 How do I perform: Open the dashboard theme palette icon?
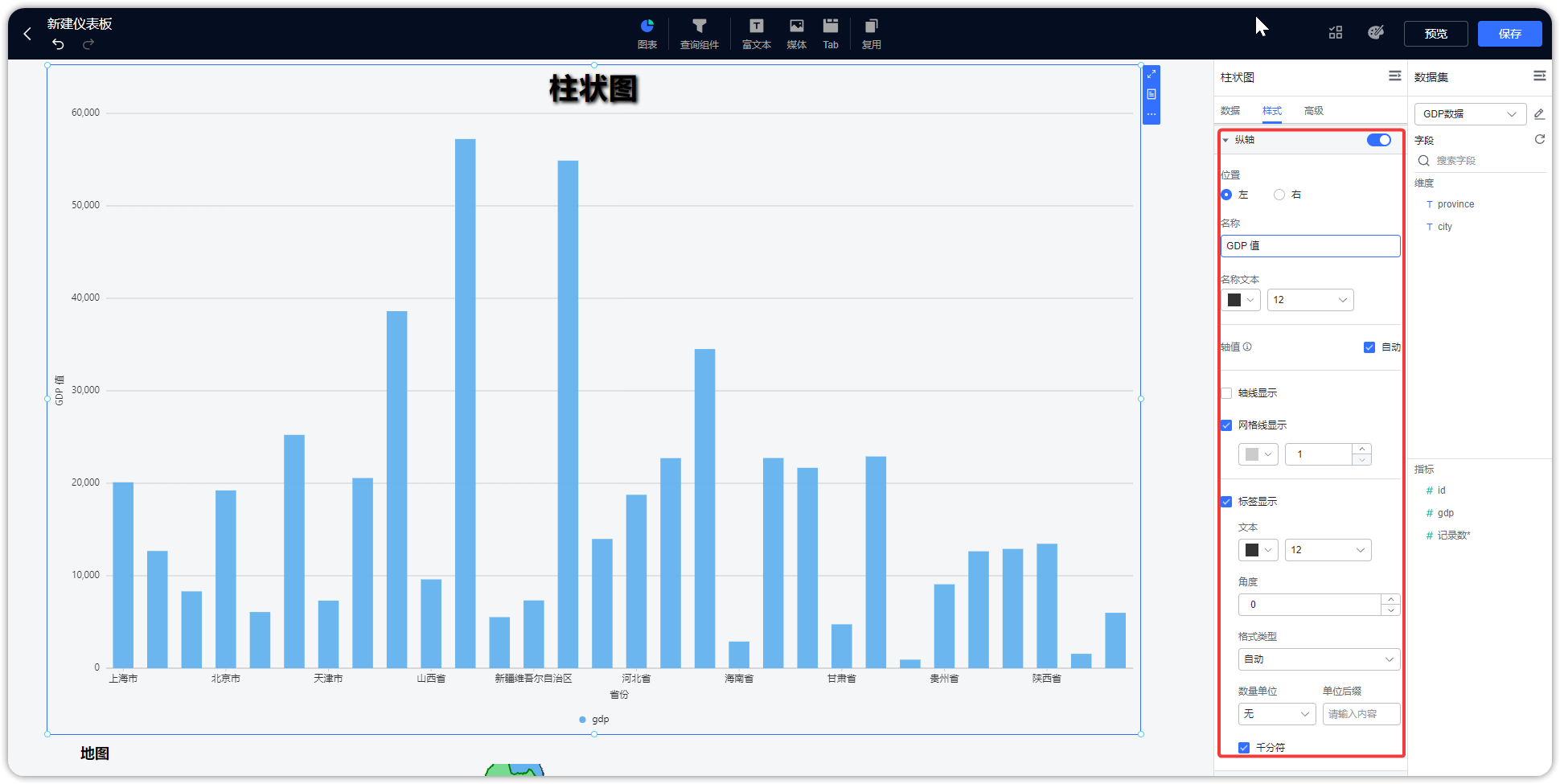coord(1376,32)
